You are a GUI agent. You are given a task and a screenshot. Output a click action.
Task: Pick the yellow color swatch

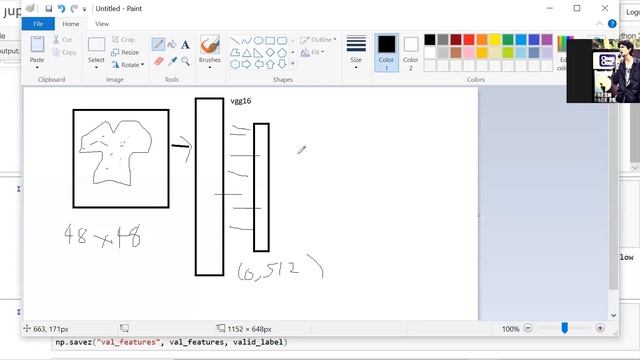[x=495, y=40]
